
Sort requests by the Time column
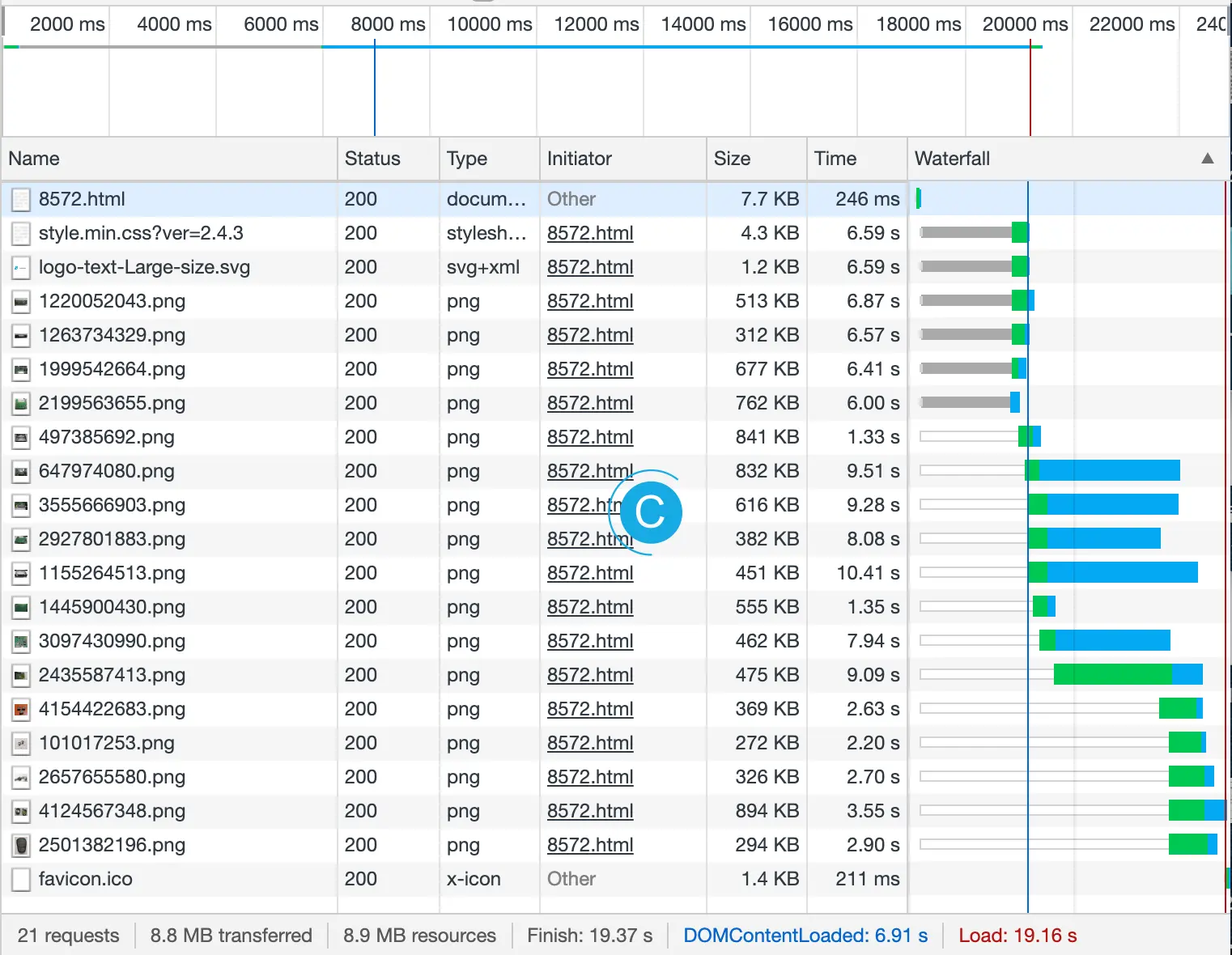[857, 159]
